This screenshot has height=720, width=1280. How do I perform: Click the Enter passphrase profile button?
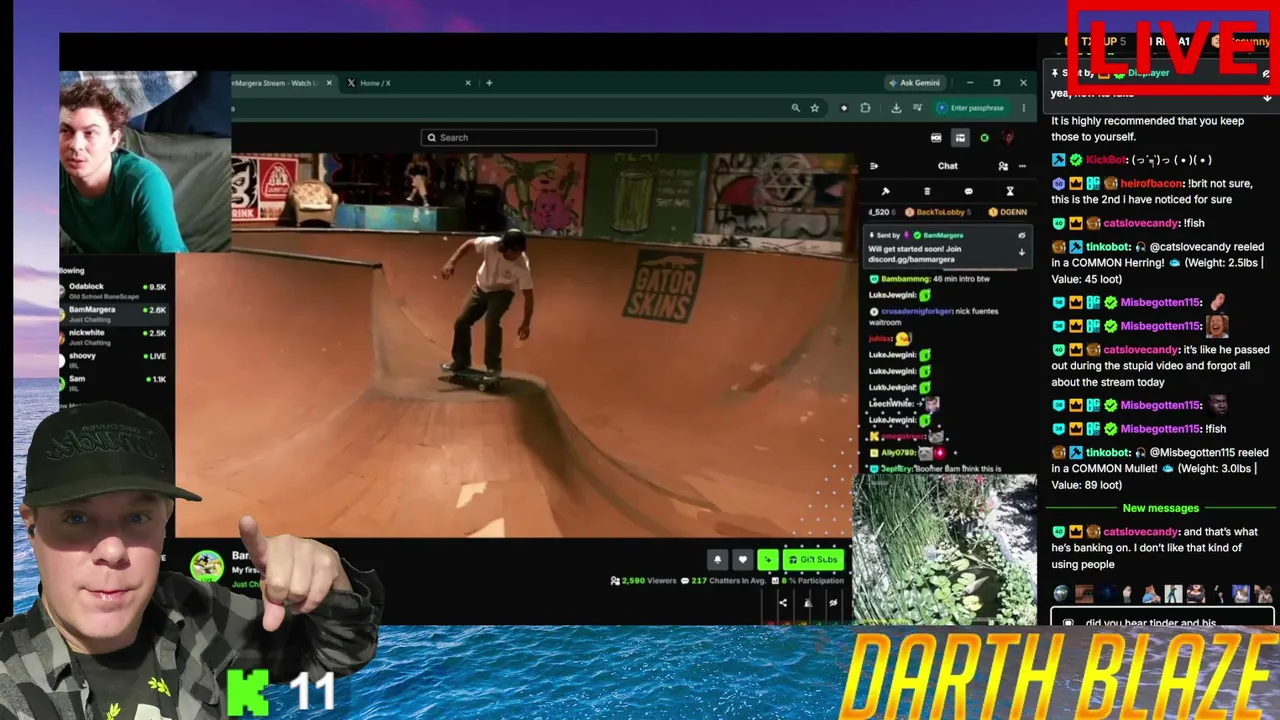(x=969, y=108)
